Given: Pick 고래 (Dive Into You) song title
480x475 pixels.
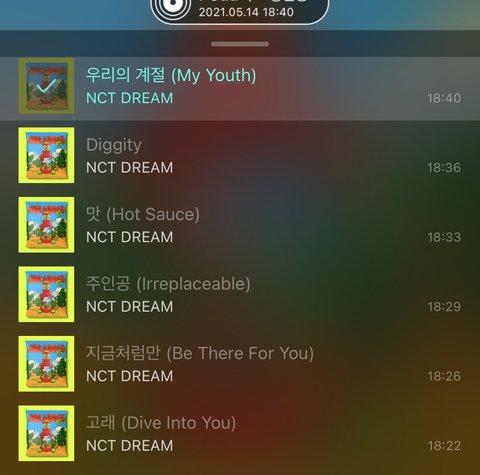Looking at the screenshot, I should point(161,423).
